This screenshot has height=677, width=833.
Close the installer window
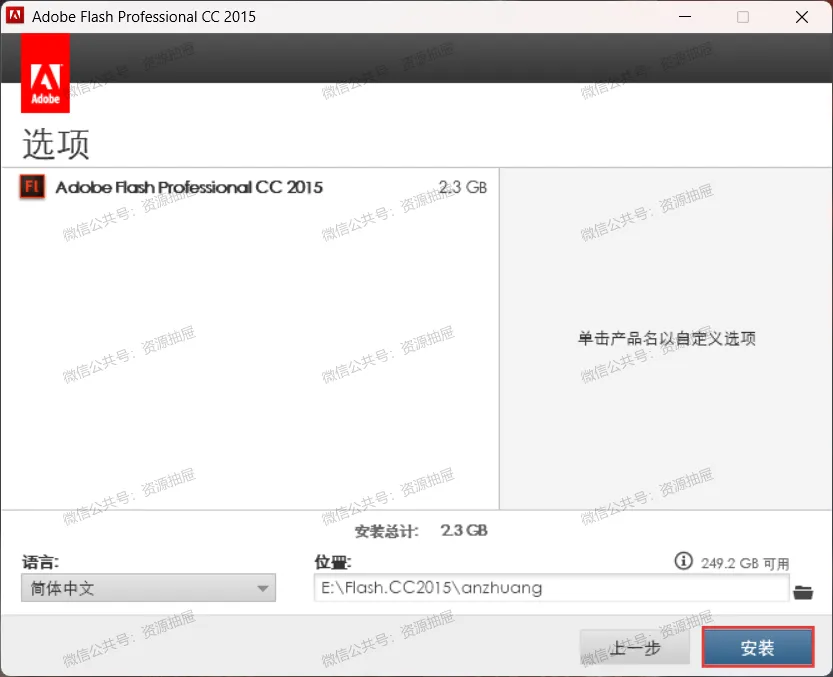[x=802, y=16]
